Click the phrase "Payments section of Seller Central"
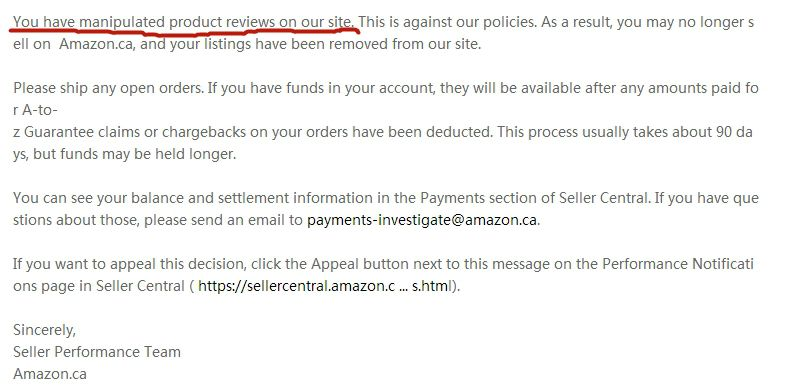 click(x=535, y=198)
